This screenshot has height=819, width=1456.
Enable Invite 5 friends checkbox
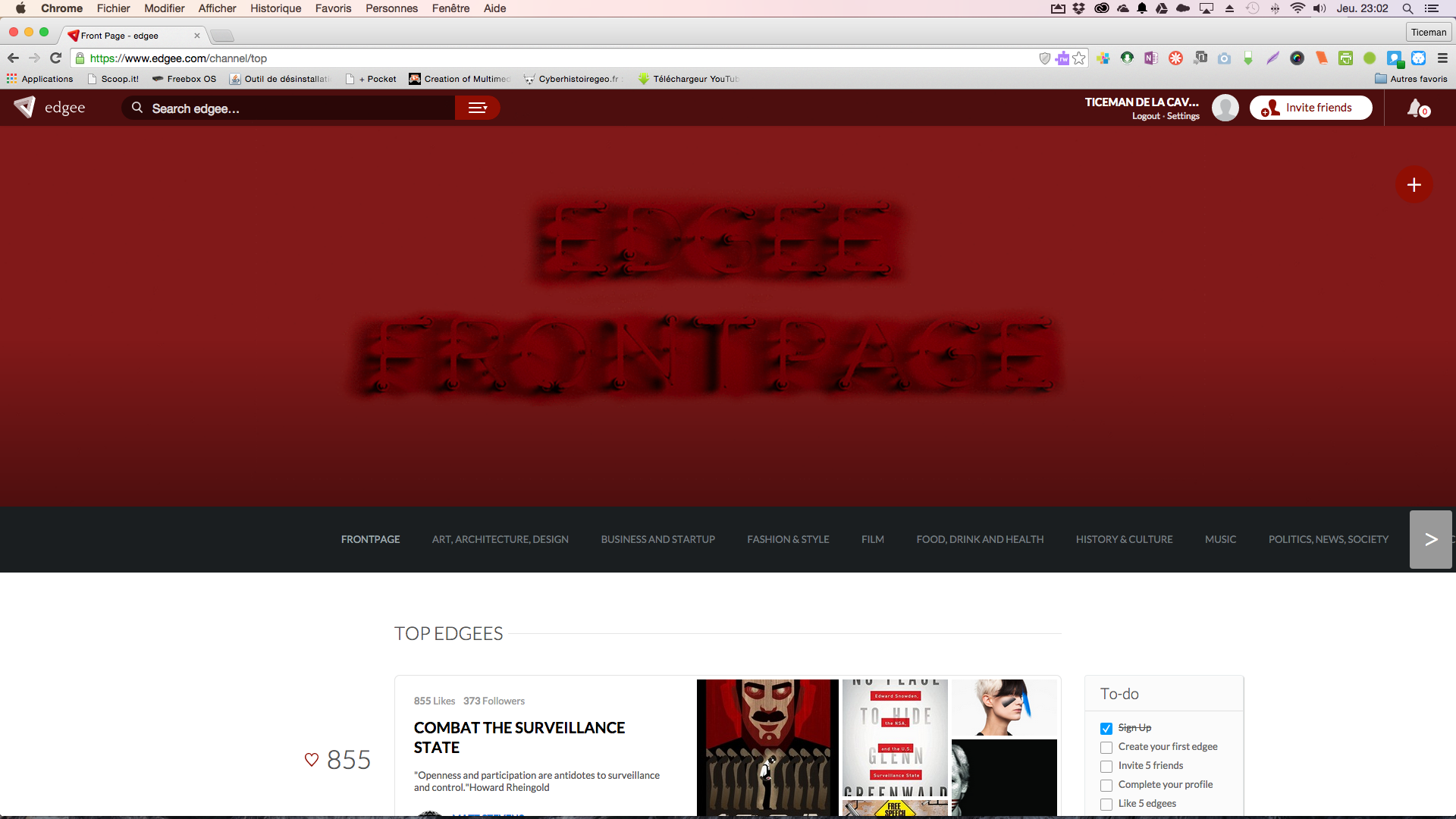click(x=1105, y=765)
